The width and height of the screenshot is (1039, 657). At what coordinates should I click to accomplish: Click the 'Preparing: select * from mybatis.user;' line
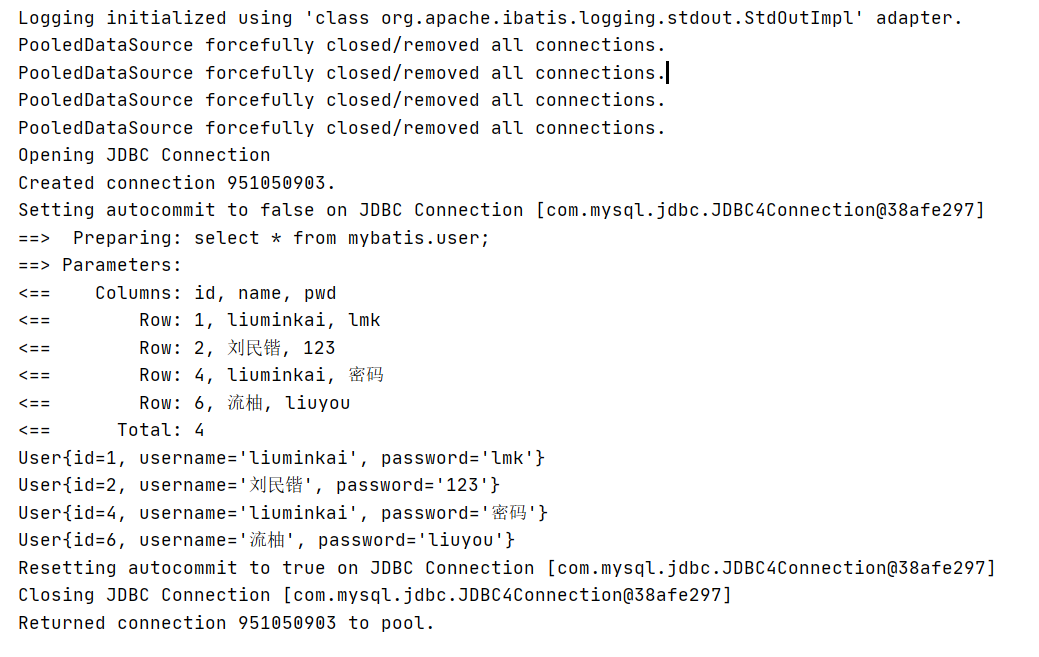[x=254, y=238]
